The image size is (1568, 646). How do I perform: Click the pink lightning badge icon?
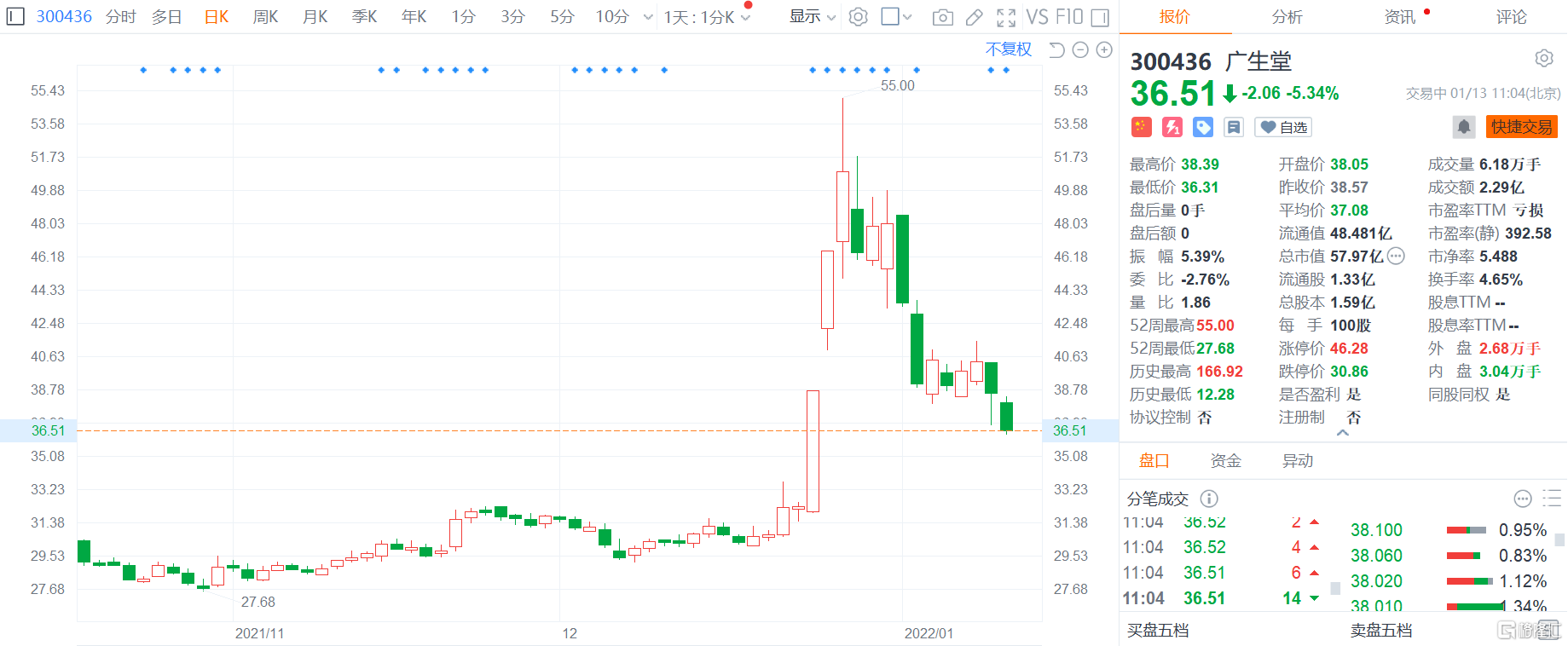point(1172,127)
